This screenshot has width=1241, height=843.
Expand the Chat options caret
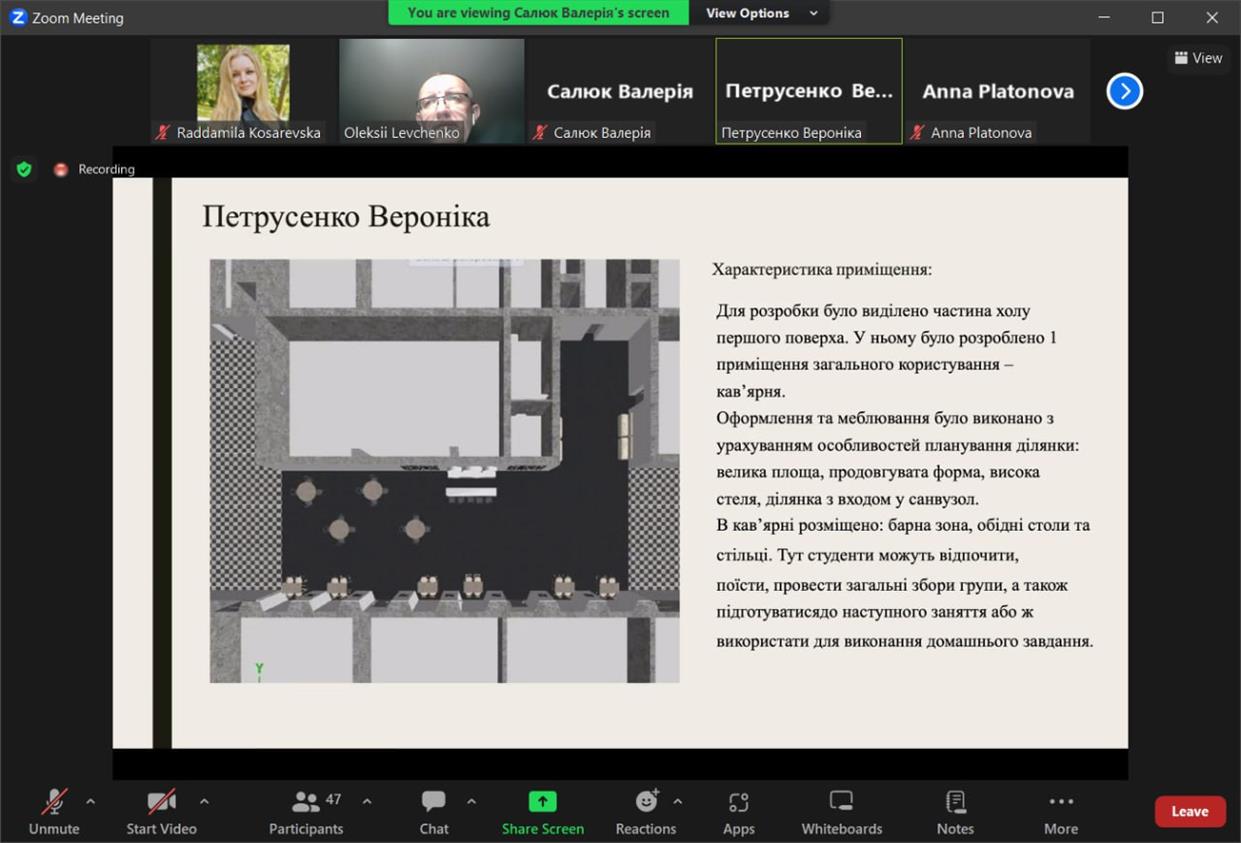coord(471,801)
